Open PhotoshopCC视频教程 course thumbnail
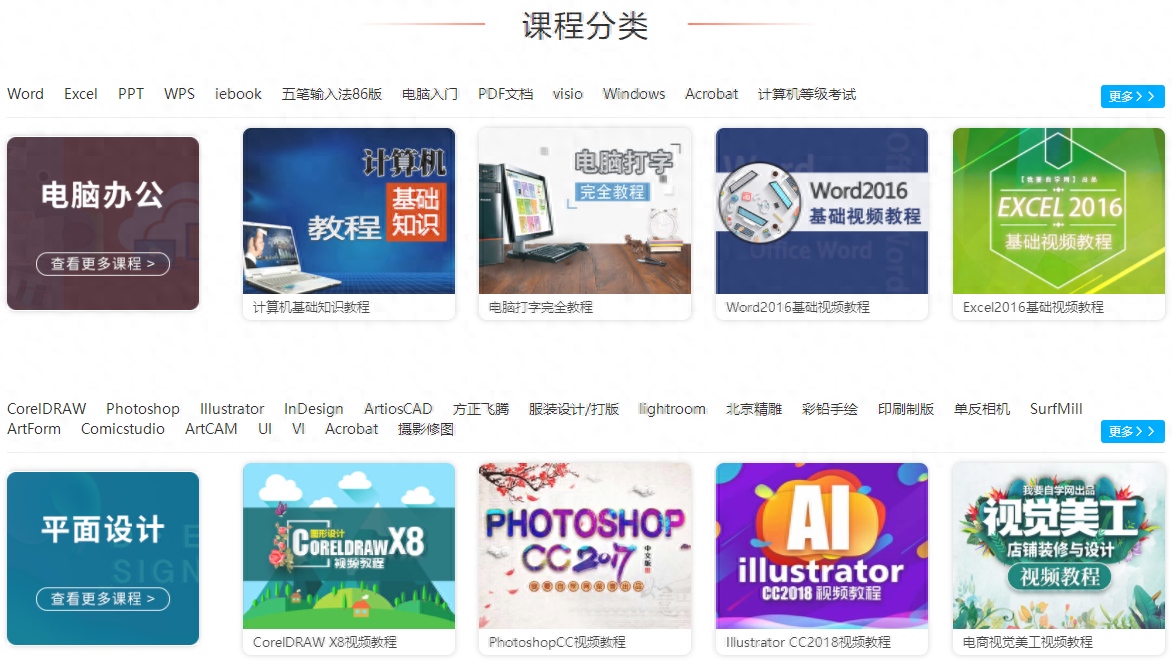This screenshot has width=1172, height=664. pos(585,546)
